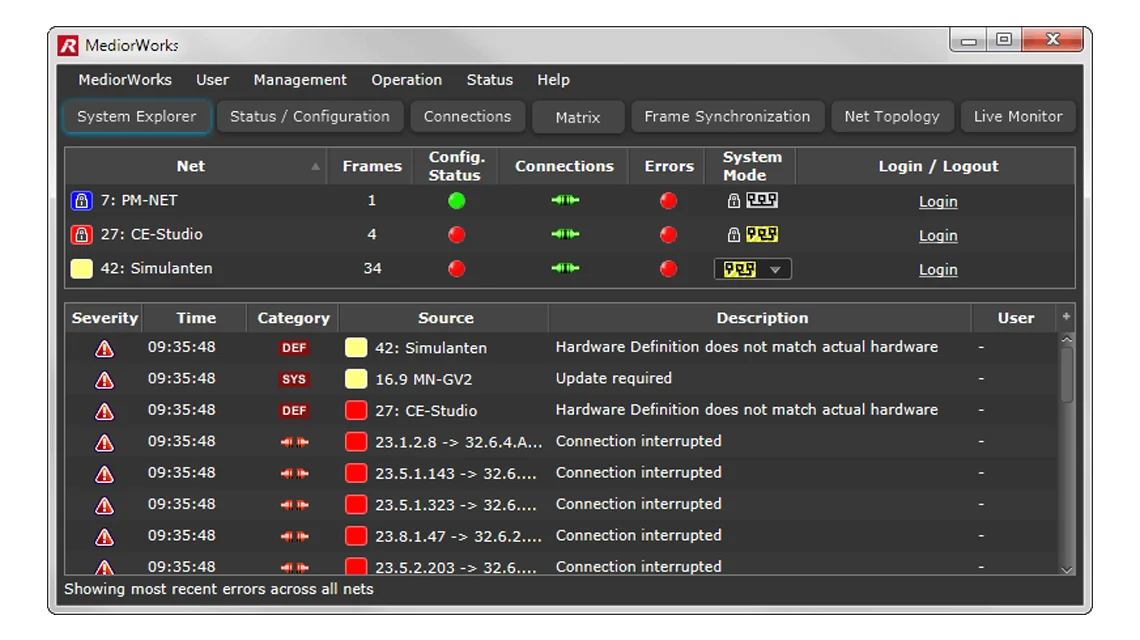Click the yellow swatch beside 16.9 MN-GV2
This screenshot has height=640, width=1140.
[356, 379]
